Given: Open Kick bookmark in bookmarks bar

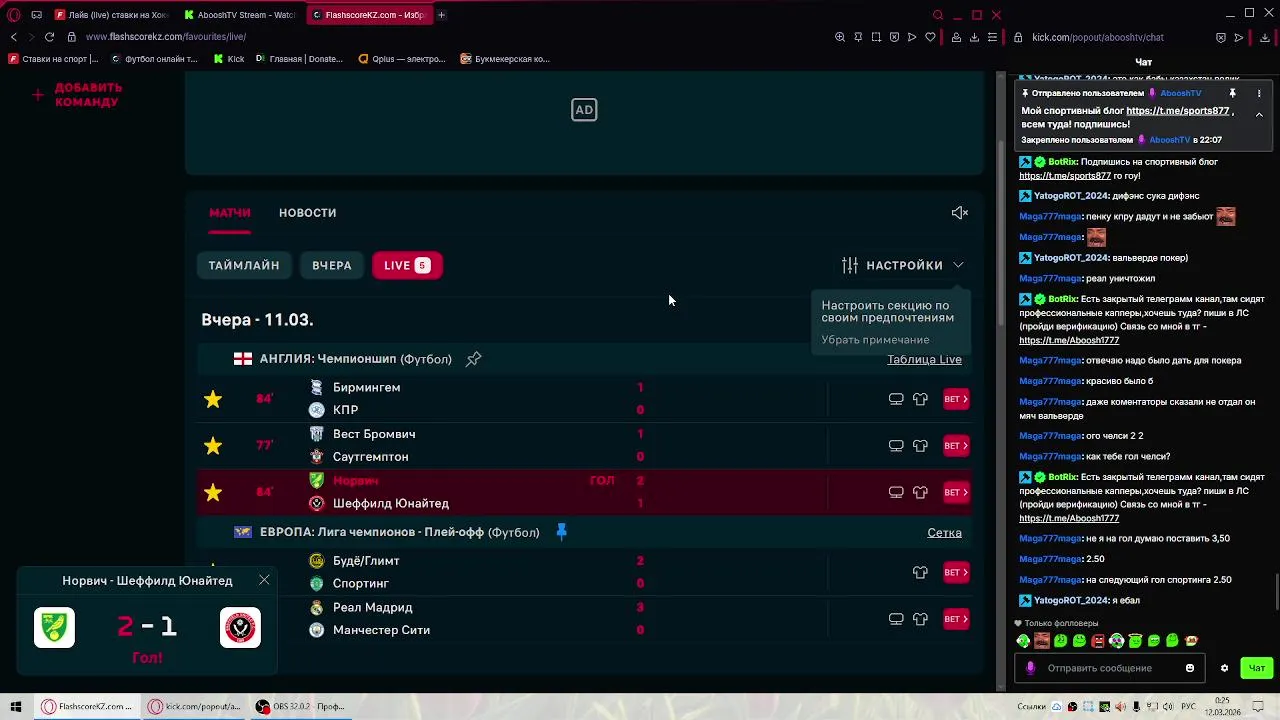Looking at the screenshot, I should point(229,59).
